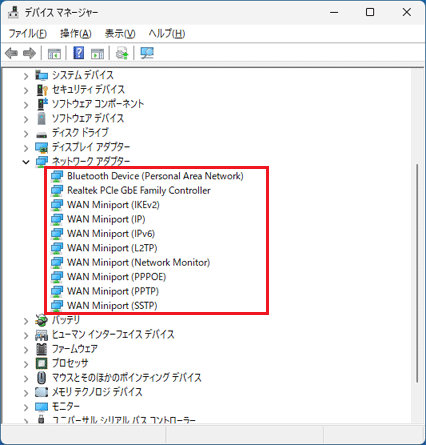Select the メモリ テクノロジ デバイス label

(97, 392)
